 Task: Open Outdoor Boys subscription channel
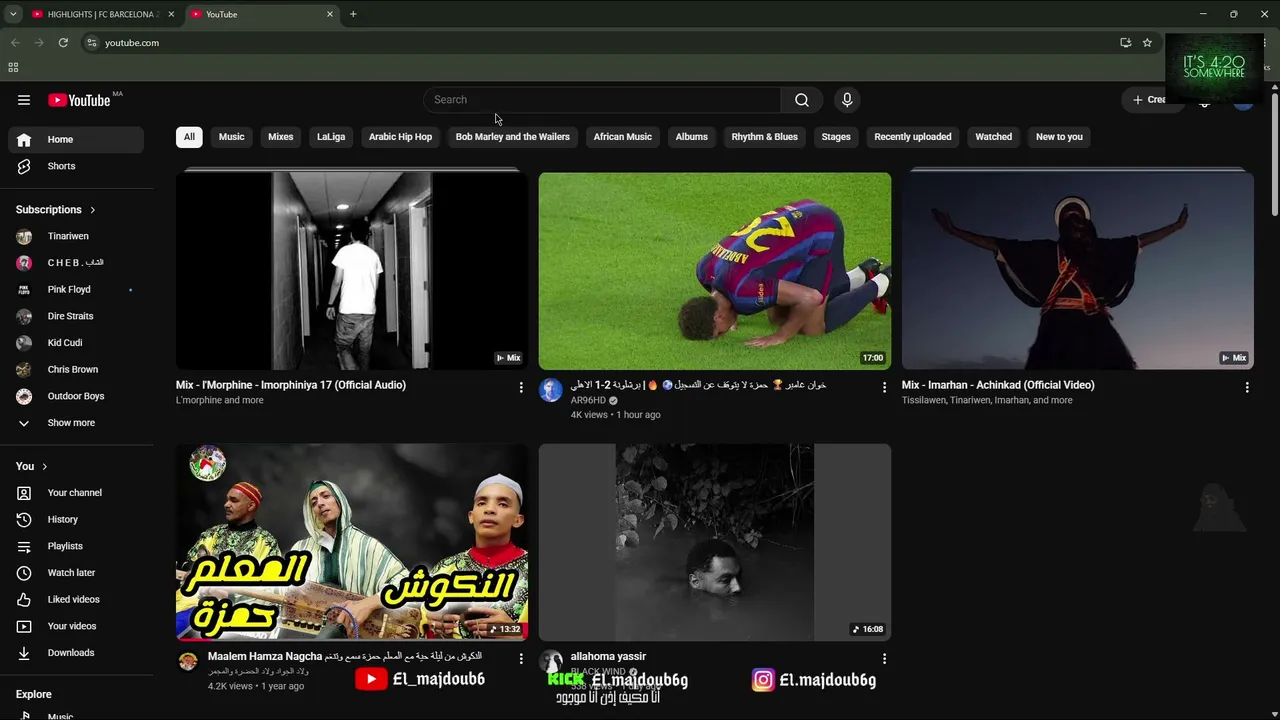pos(76,396)
